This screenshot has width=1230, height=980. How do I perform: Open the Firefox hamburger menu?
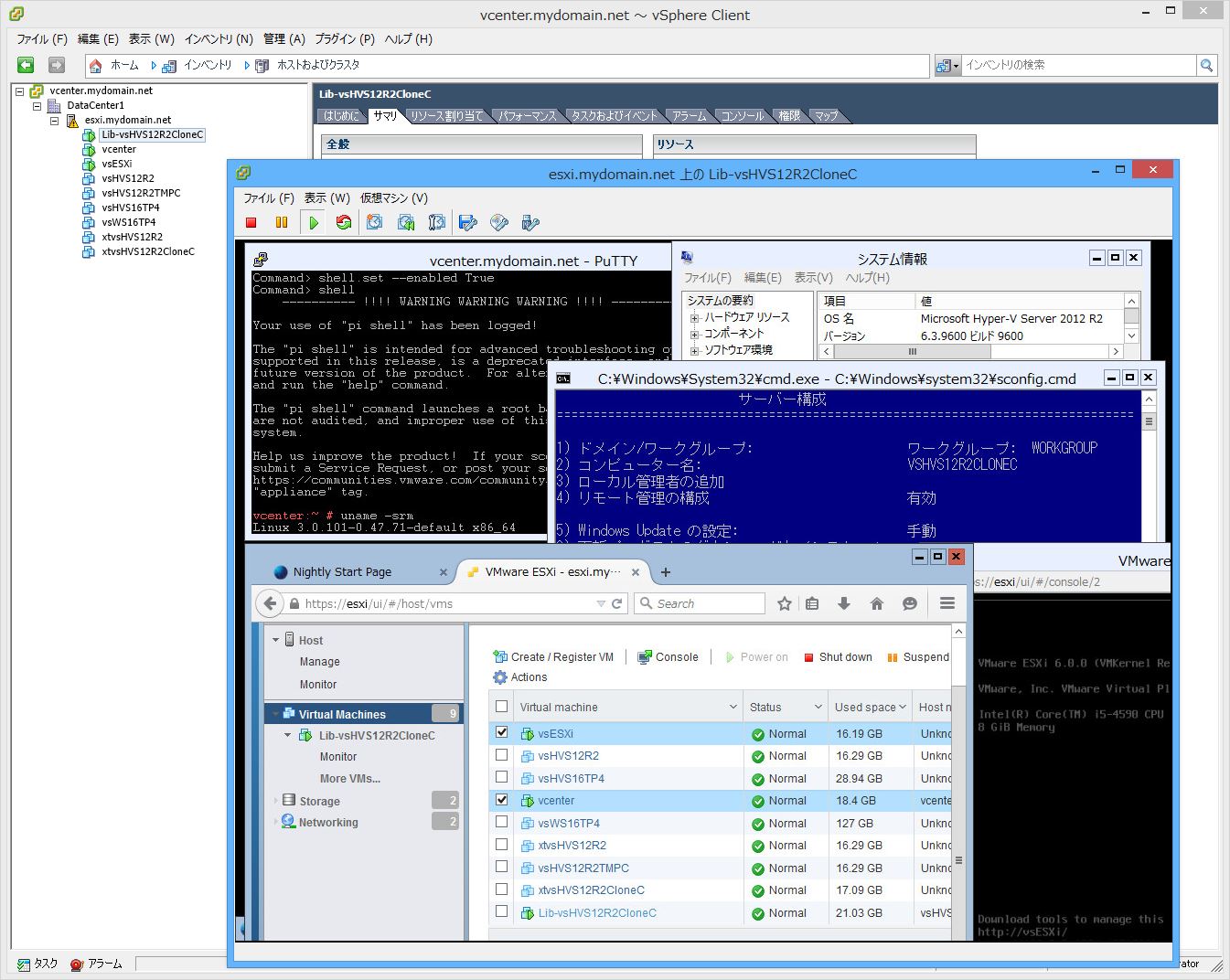[x=947, y=603]
